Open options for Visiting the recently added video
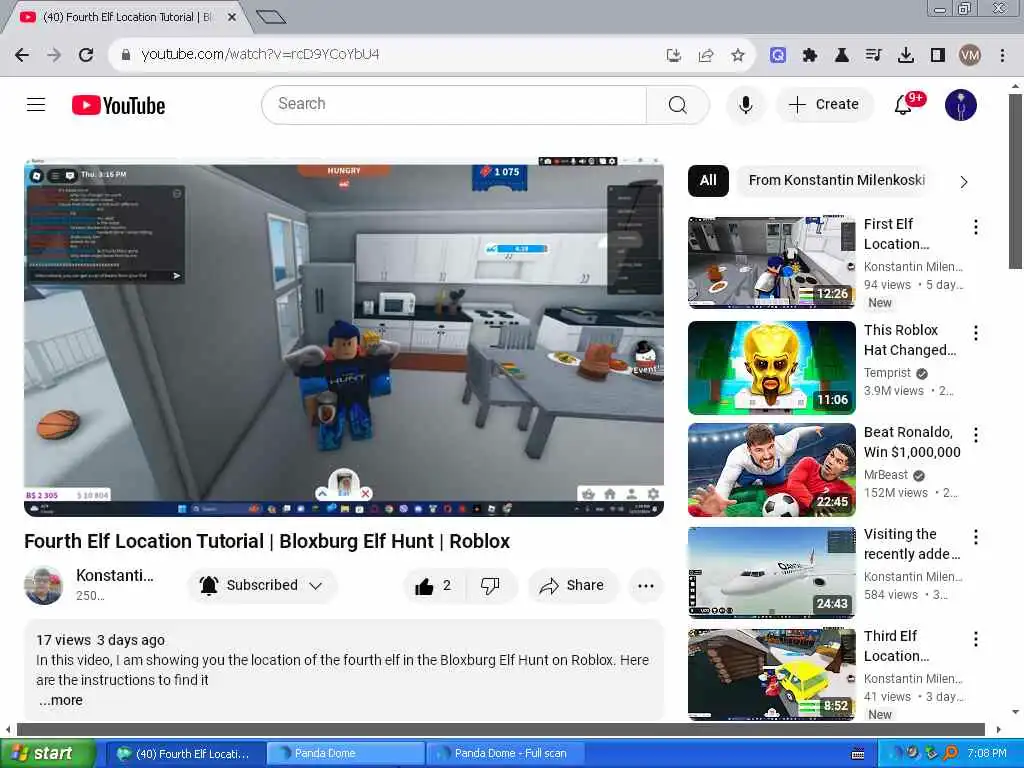This screenshot has height=768, width=1024. (976, 537)
